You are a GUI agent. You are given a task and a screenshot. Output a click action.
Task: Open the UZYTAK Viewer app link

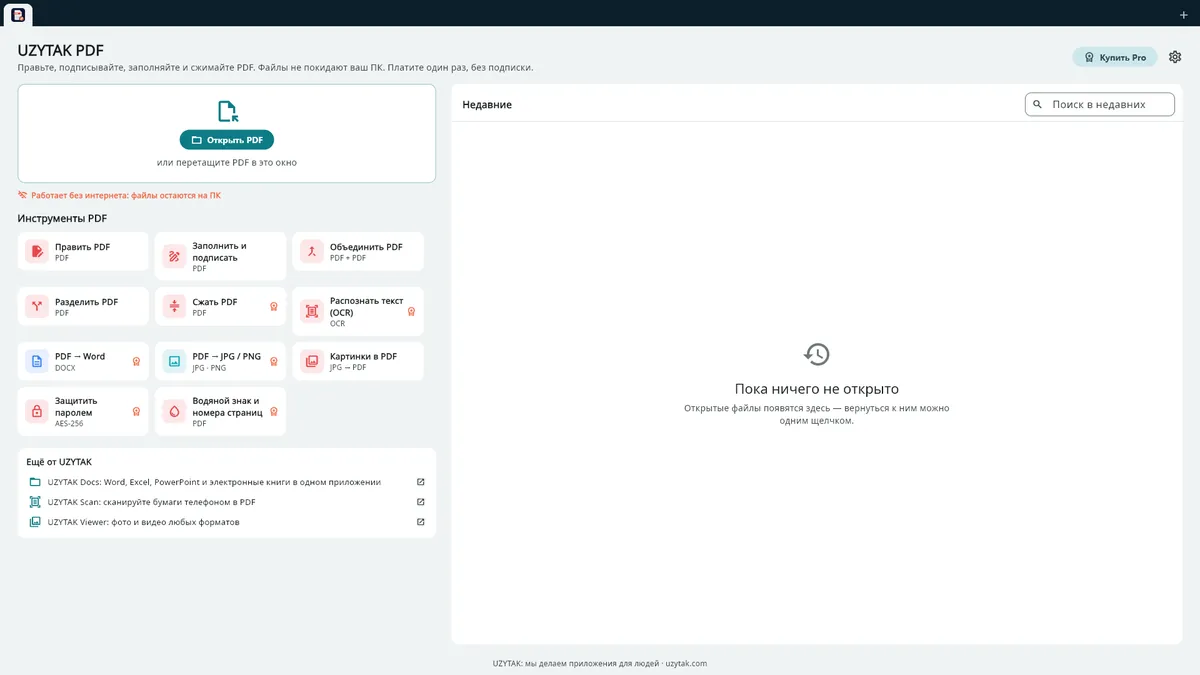[x=227, y=522]
